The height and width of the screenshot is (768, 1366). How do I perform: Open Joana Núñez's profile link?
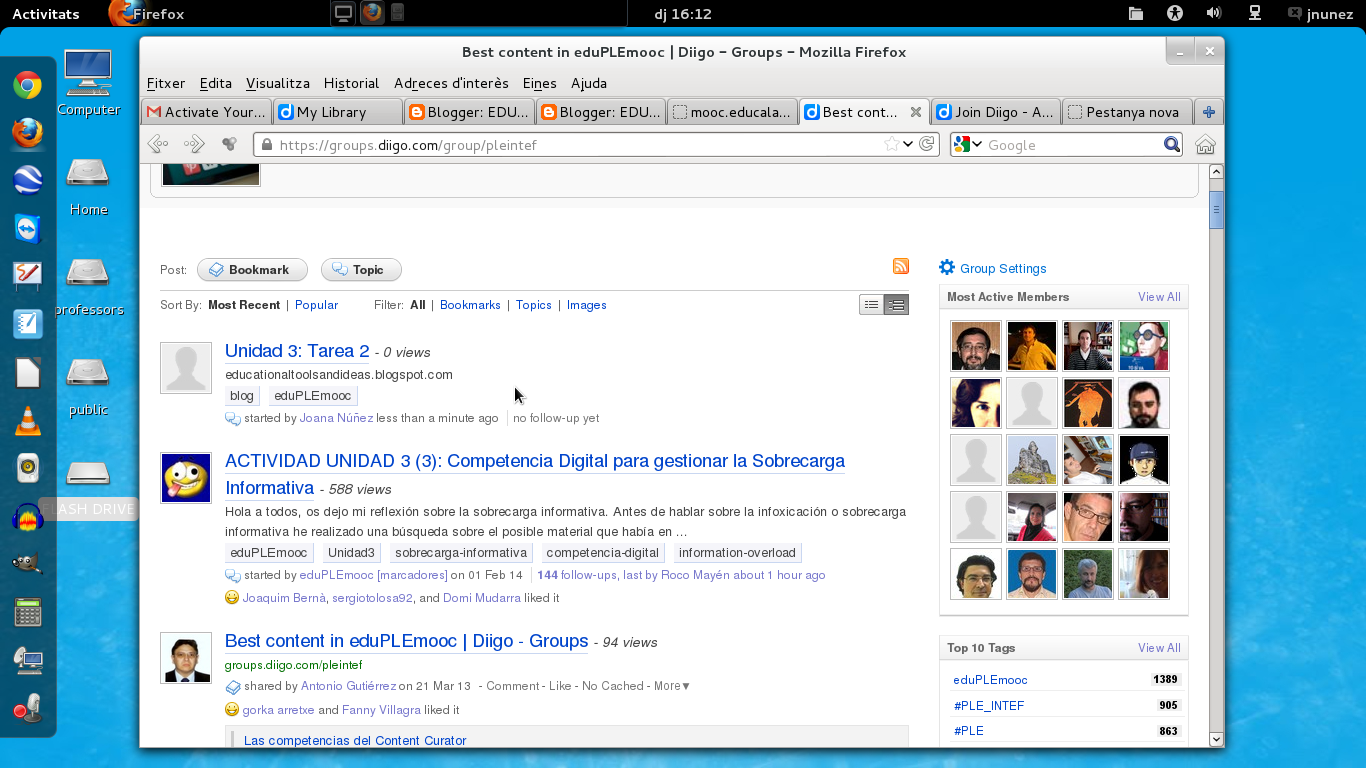point(336,418)
